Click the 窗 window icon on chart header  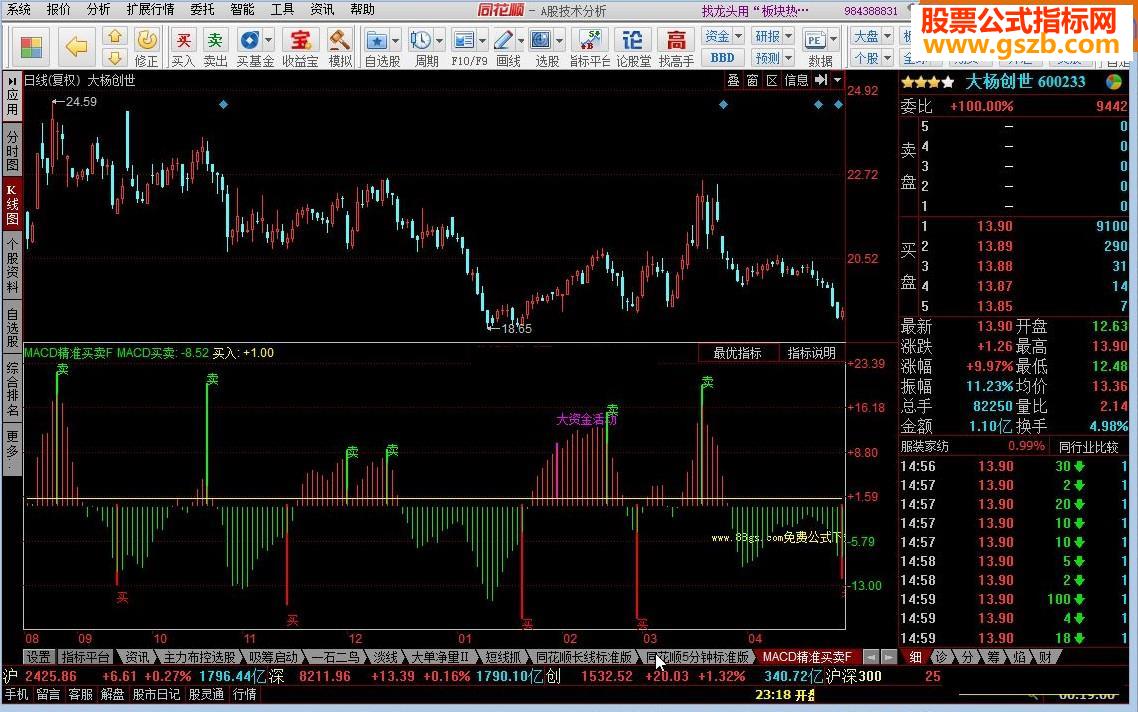click(753, 81)
